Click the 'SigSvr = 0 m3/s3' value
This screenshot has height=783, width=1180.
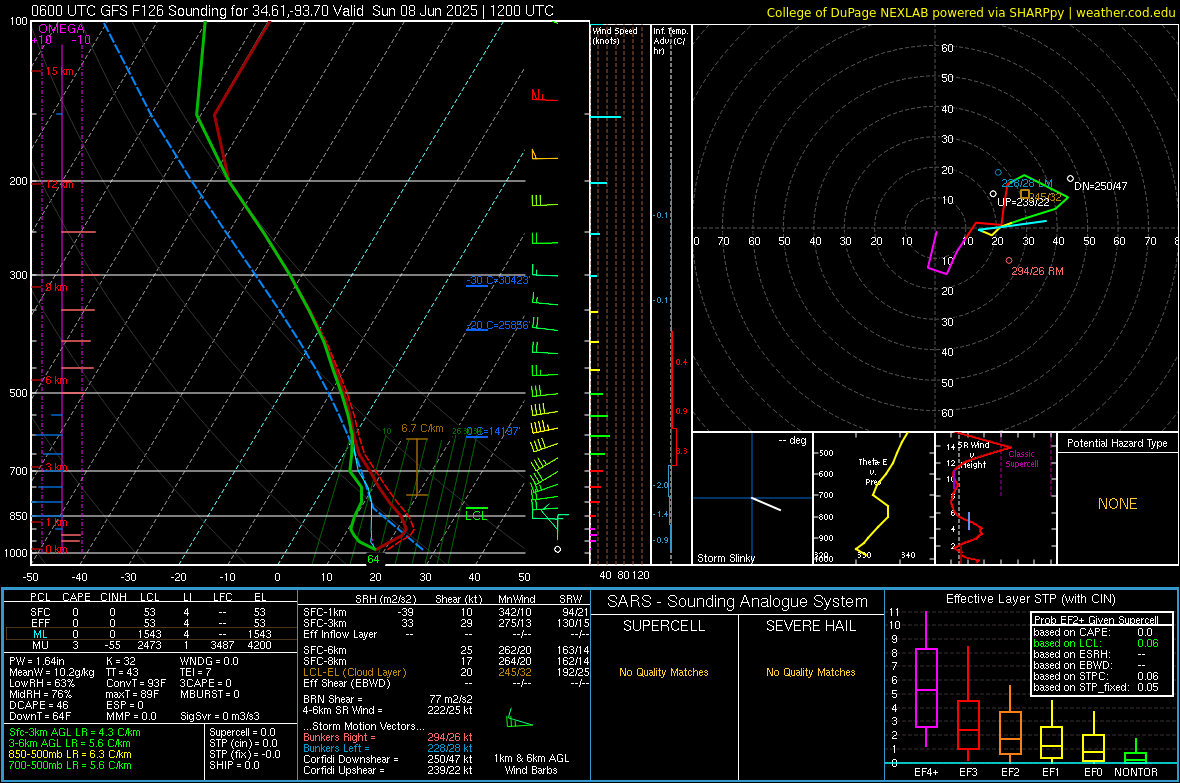[220, 716]
